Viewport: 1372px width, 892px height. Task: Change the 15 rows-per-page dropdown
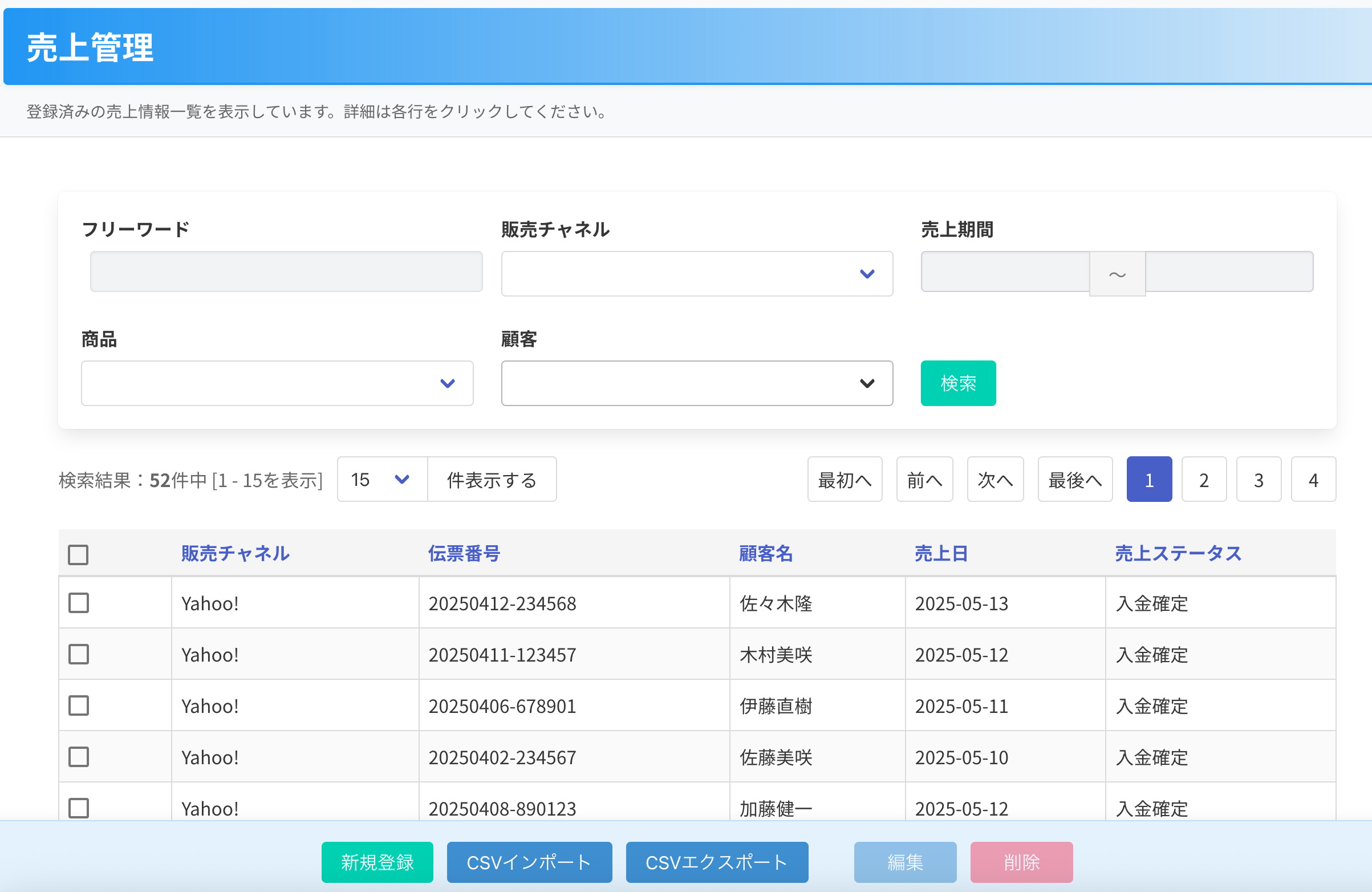[381, 479]
